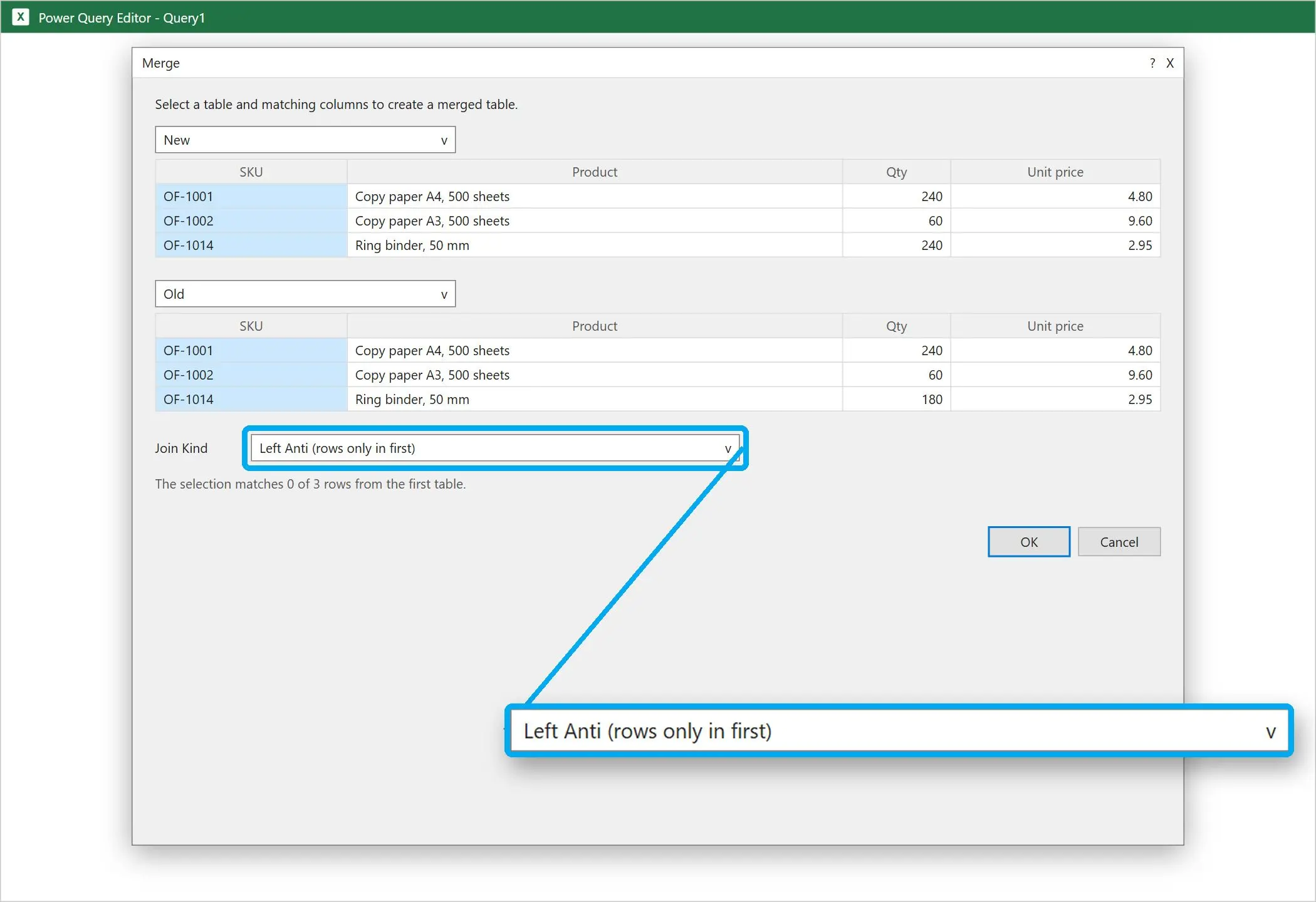Click the 180 Qty cell in Old table
Viewport: 1316px width, 902px height.
pyautogui.click(x=897, y=399)
